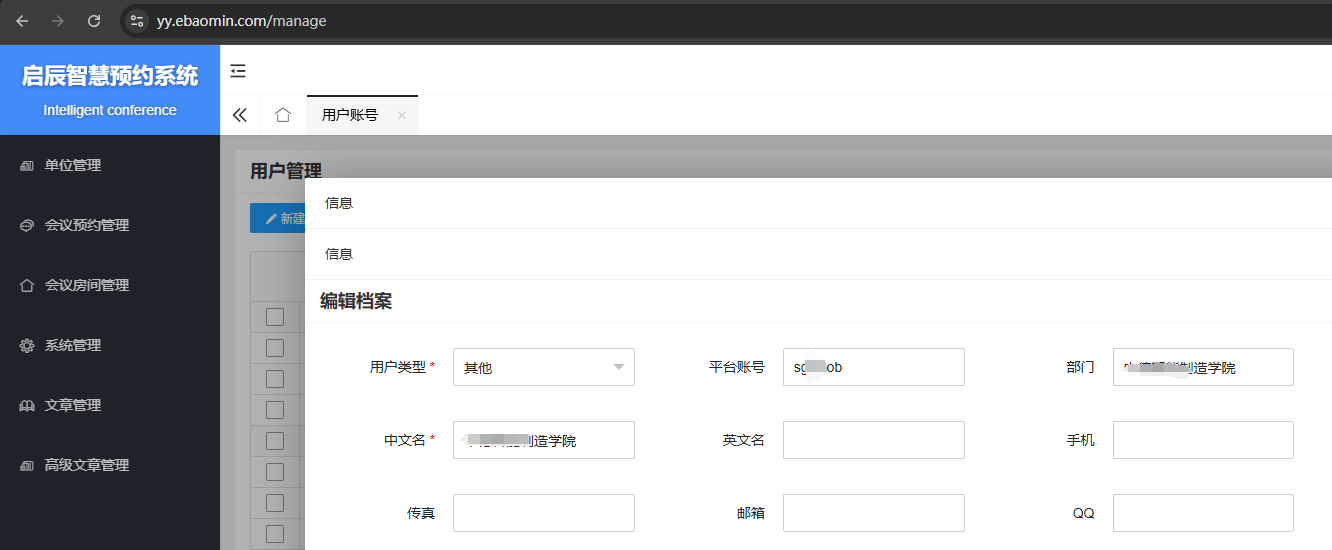The height and width of the screenshot is (550, 1332).
Task: Tick the first row checkbox in table
Action: pyautogui.click(x=275, y=317)
